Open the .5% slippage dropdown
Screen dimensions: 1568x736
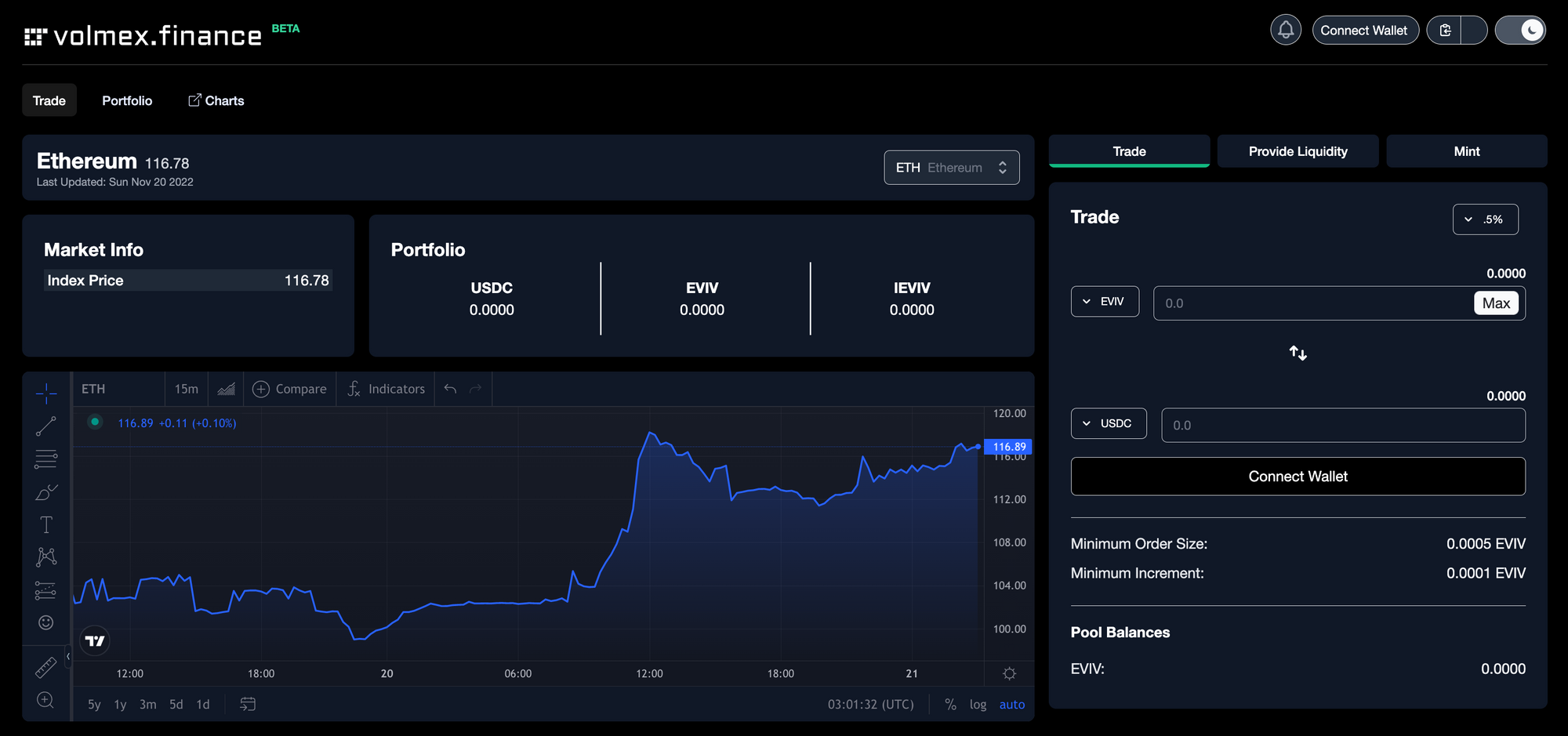click(x=1485, y=219)
